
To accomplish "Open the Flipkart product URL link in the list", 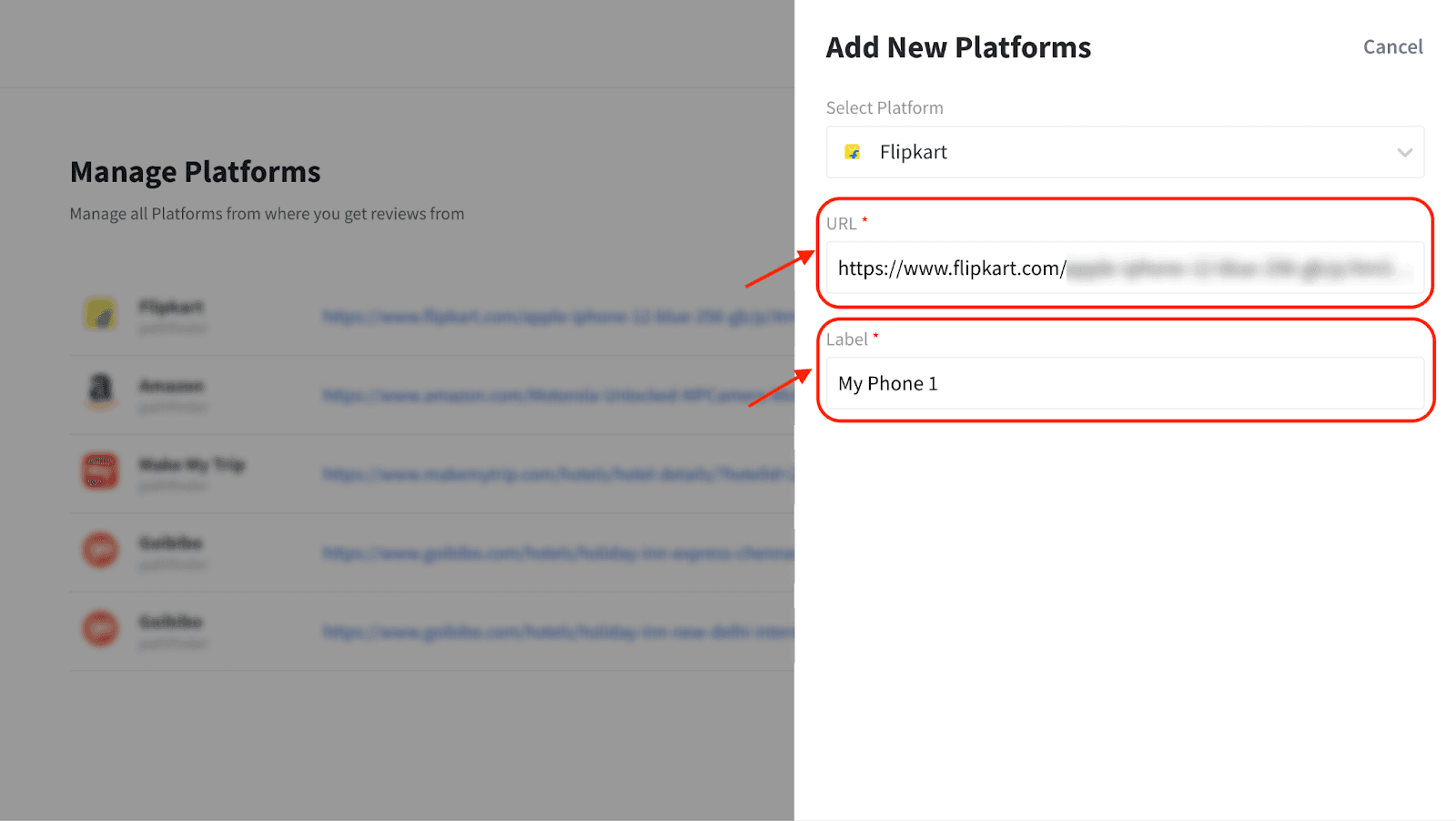I will coord(557,317).
